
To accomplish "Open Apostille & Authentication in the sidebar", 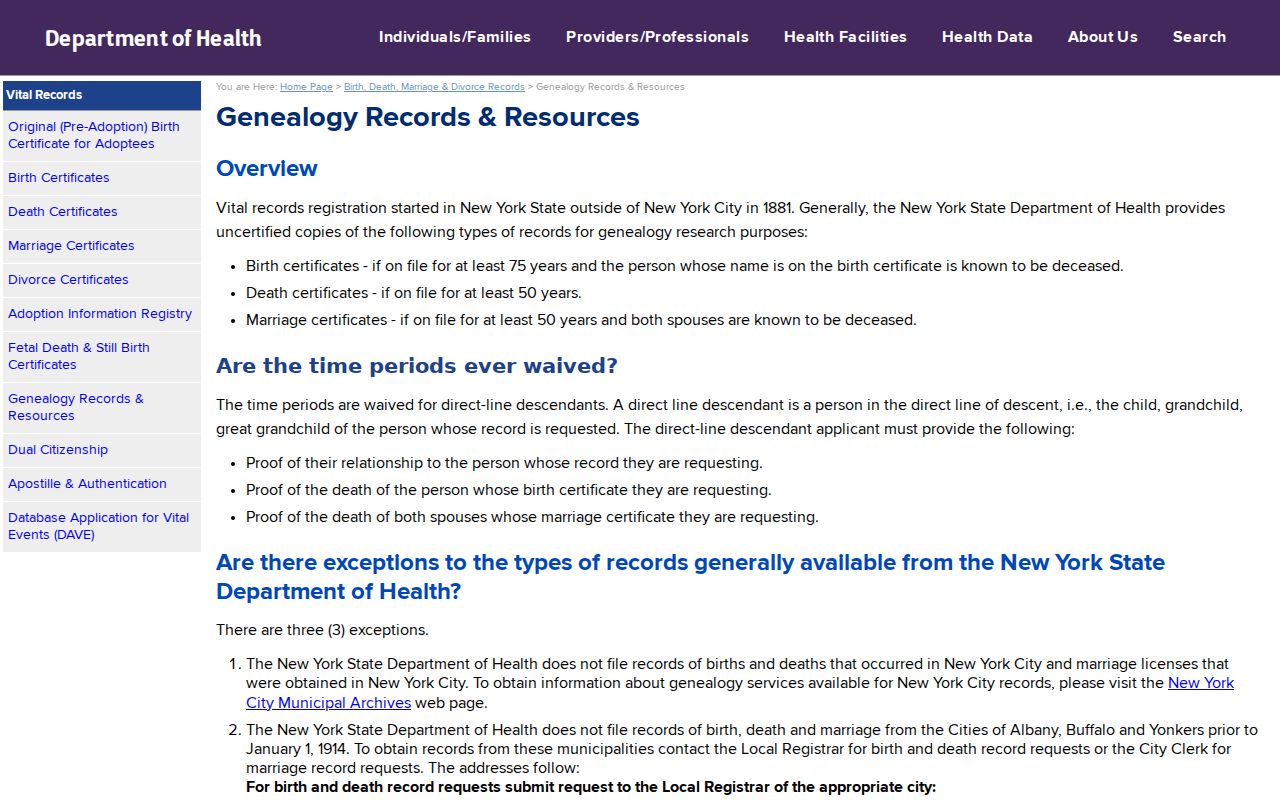I will click(x=102, y=484).
